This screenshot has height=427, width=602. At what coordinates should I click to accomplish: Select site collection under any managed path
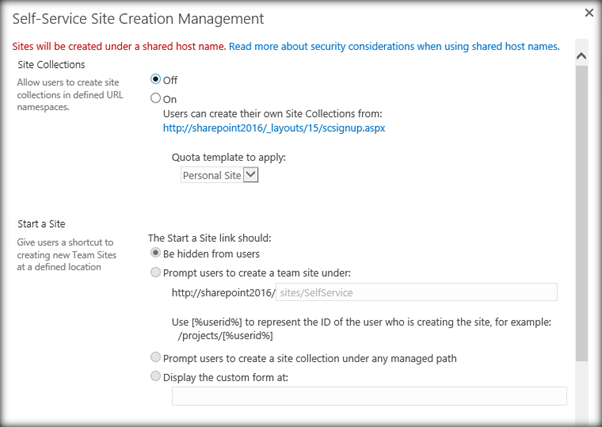point(155,357)
